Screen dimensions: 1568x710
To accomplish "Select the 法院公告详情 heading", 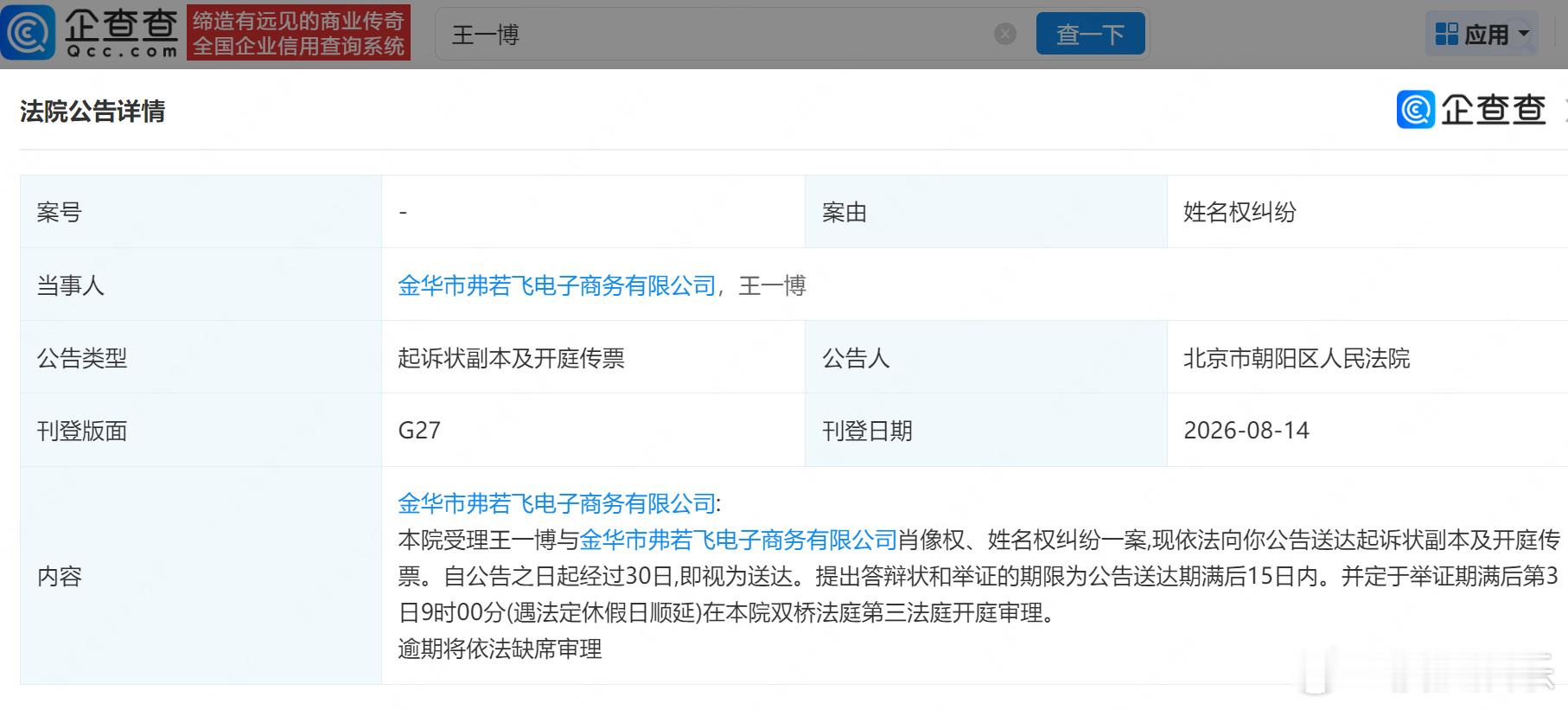I will coord(92,112).
